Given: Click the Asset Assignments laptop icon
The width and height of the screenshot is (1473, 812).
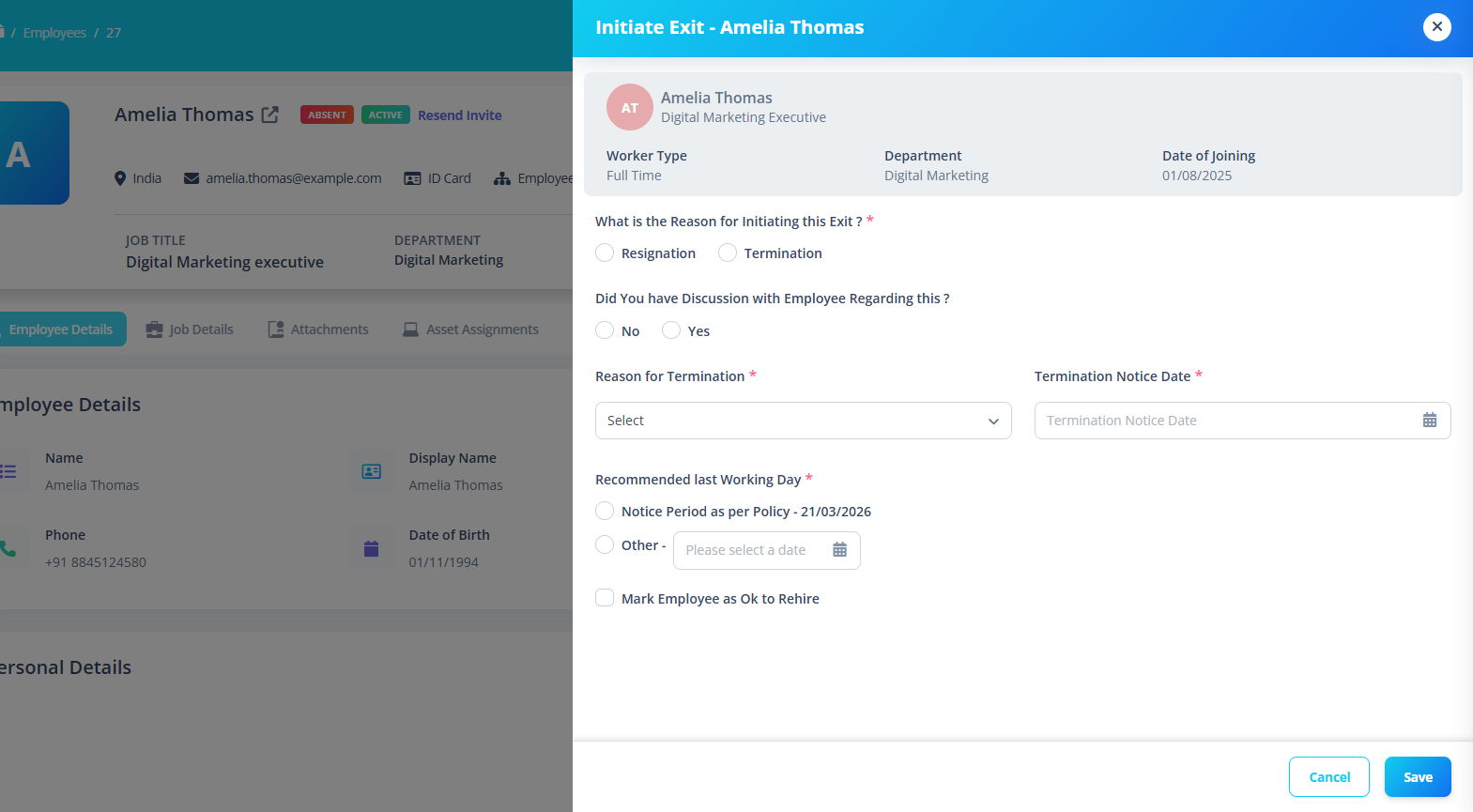Looking at the screenshot, I should (x=410, y=329).
